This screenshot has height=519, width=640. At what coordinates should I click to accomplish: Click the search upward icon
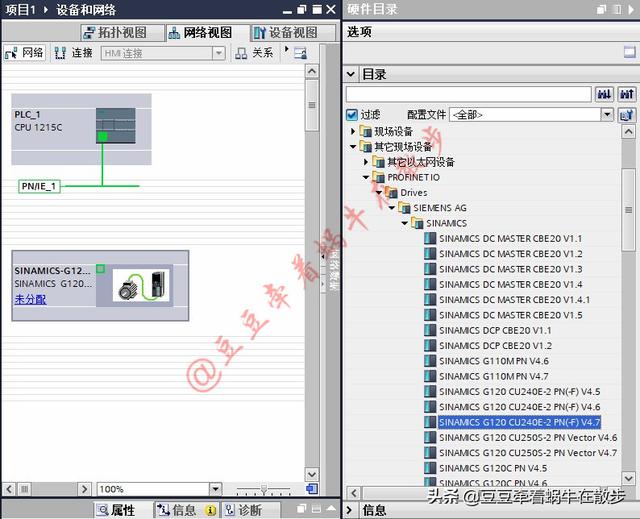pyautogui.click(x=627, y=94)
